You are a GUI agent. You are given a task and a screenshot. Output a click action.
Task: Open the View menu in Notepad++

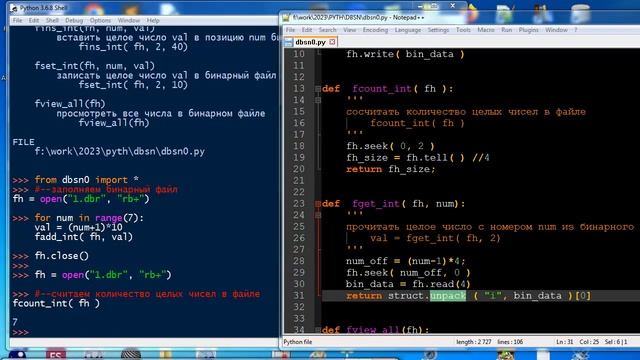pos(349,30)
